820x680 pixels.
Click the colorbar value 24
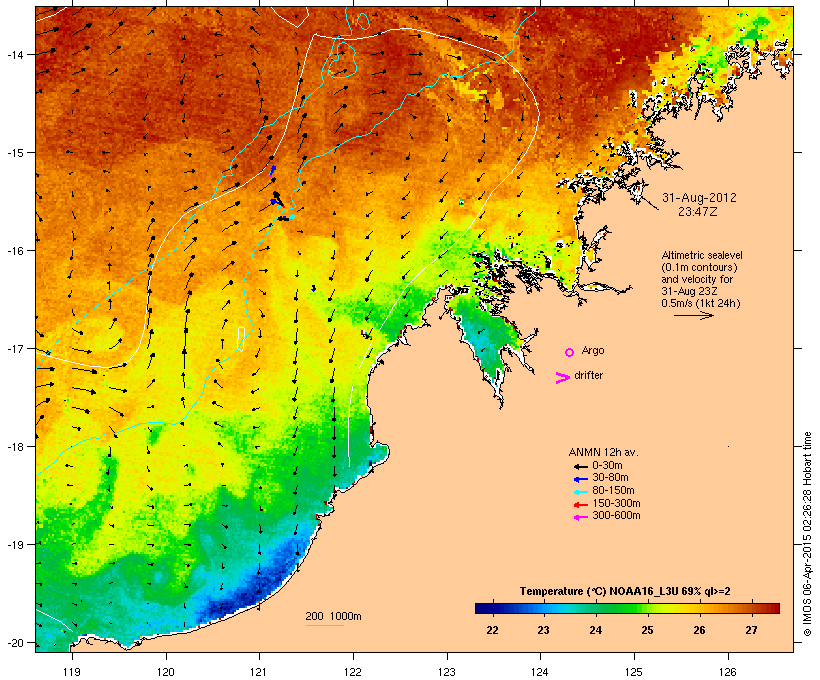click(596, 630)
